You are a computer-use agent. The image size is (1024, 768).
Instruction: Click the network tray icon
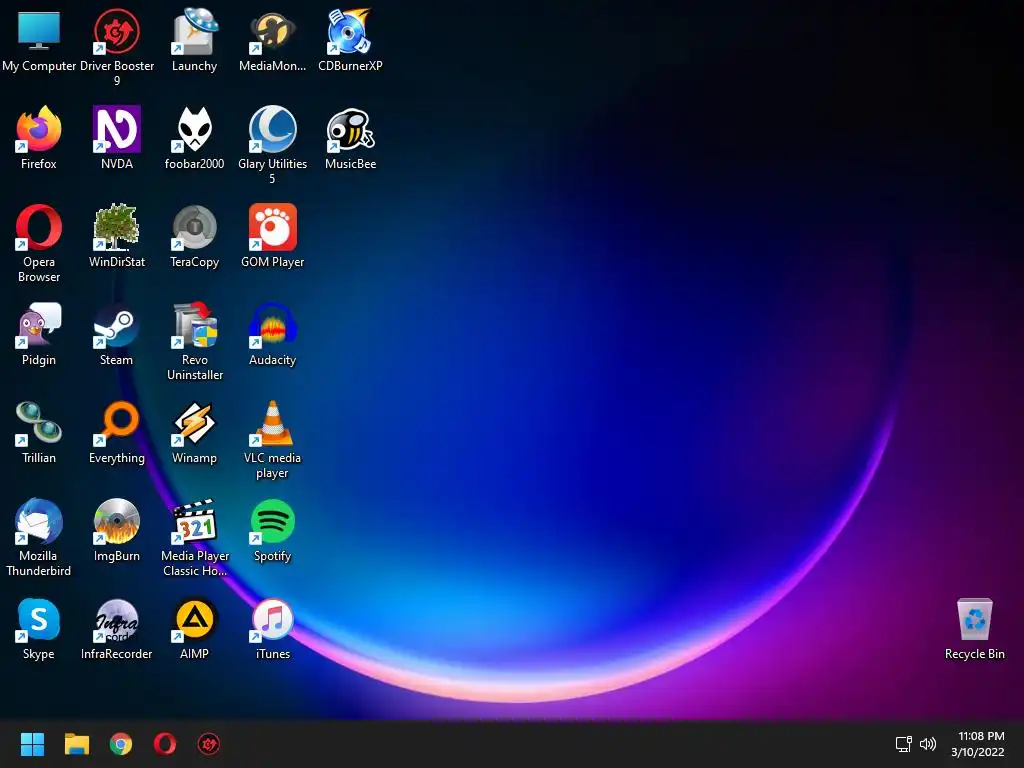(904, 744)
